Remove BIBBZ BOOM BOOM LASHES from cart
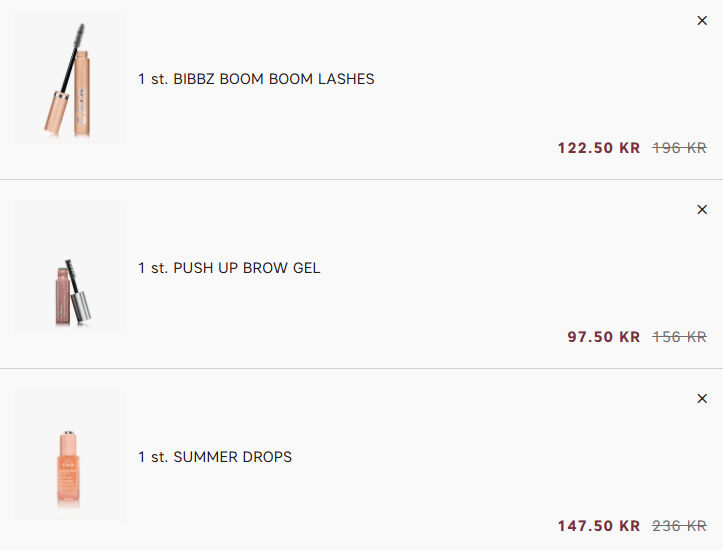The height and width of the screenshot is (550, 723). point(702,21)
